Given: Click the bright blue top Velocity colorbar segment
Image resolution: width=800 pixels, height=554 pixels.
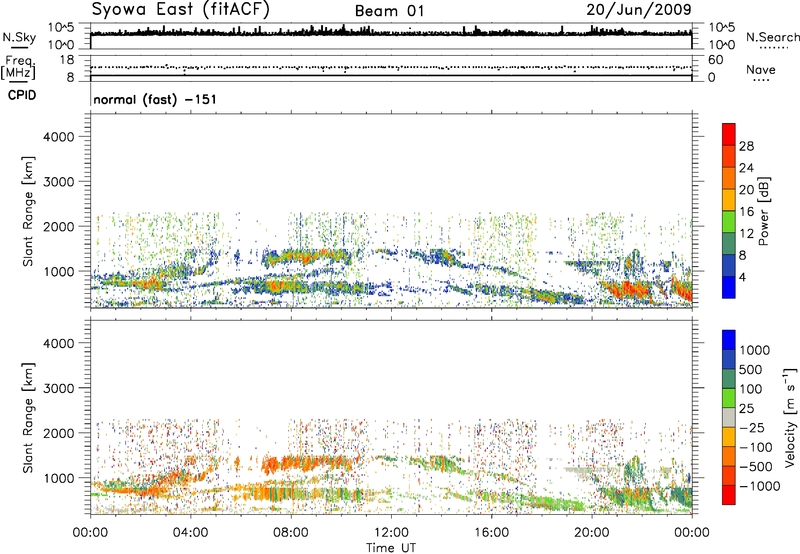Looking at the screenshot, I should 729,340.
